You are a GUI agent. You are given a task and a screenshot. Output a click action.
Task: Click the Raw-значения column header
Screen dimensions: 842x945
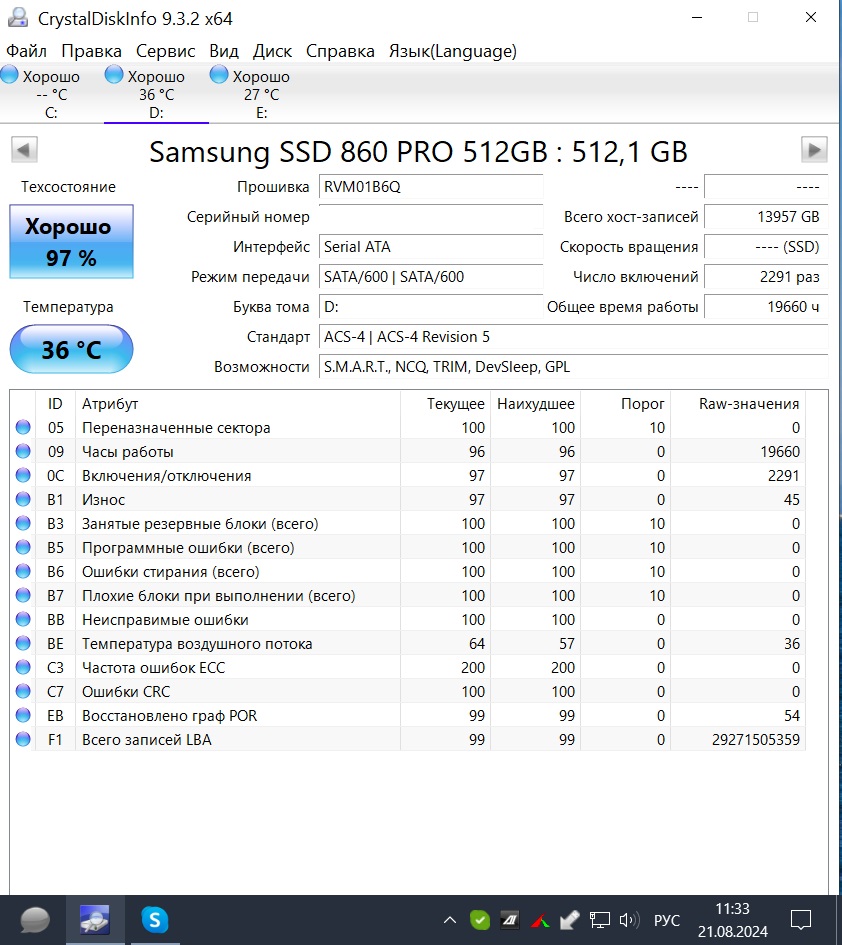click(x=738, y=404)
